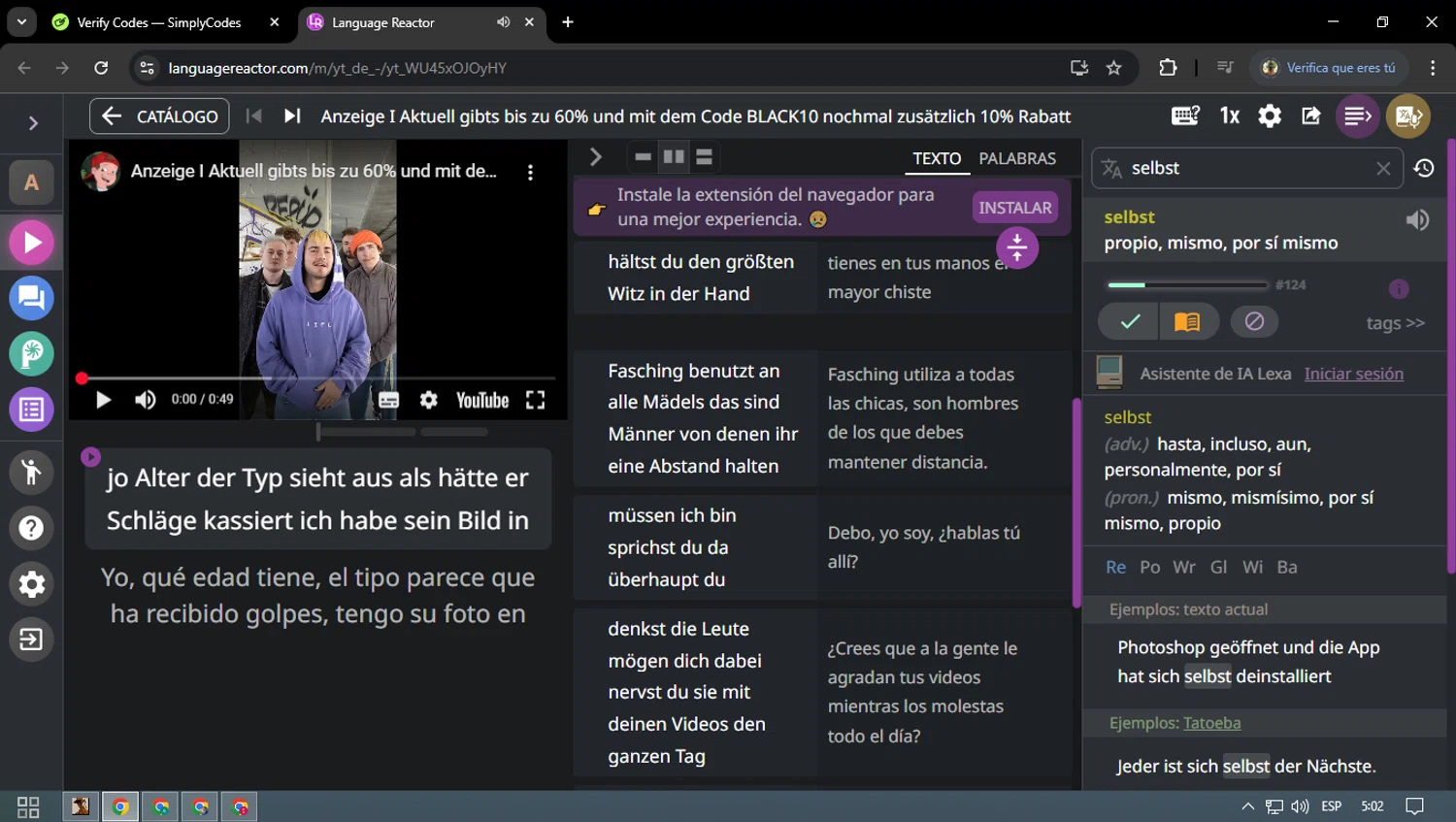The image size is (1456, 822).
Task: Click the selbst search input field
Action: [1245, 168]
